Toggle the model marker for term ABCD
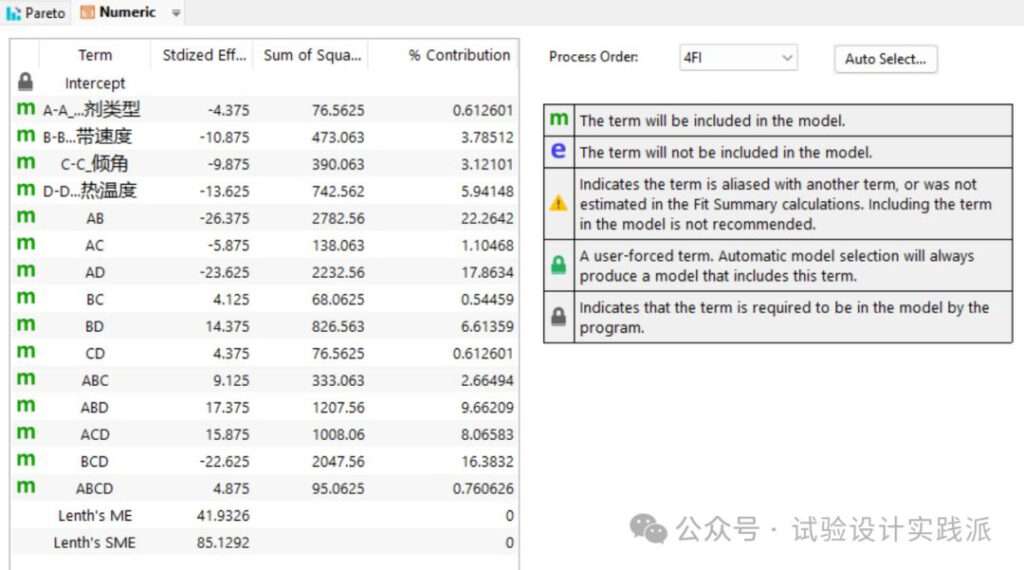This screenshot has width=1024, height=570. click(25, 486)
